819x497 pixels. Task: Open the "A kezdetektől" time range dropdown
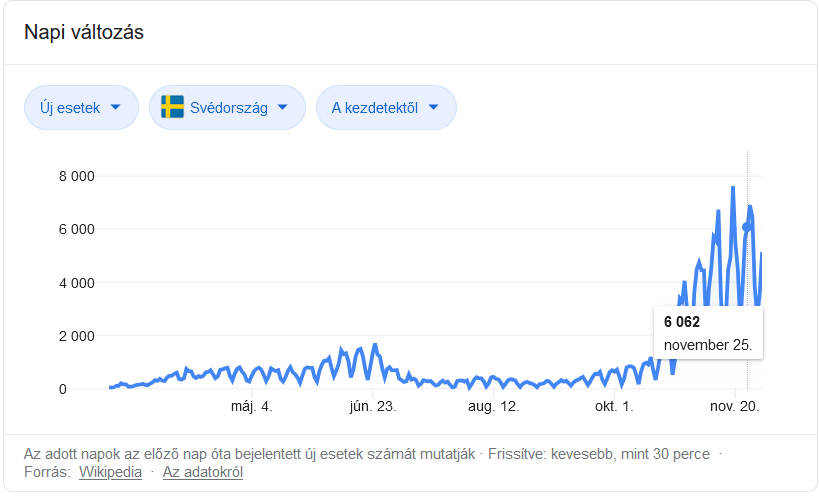coord(386,108)
